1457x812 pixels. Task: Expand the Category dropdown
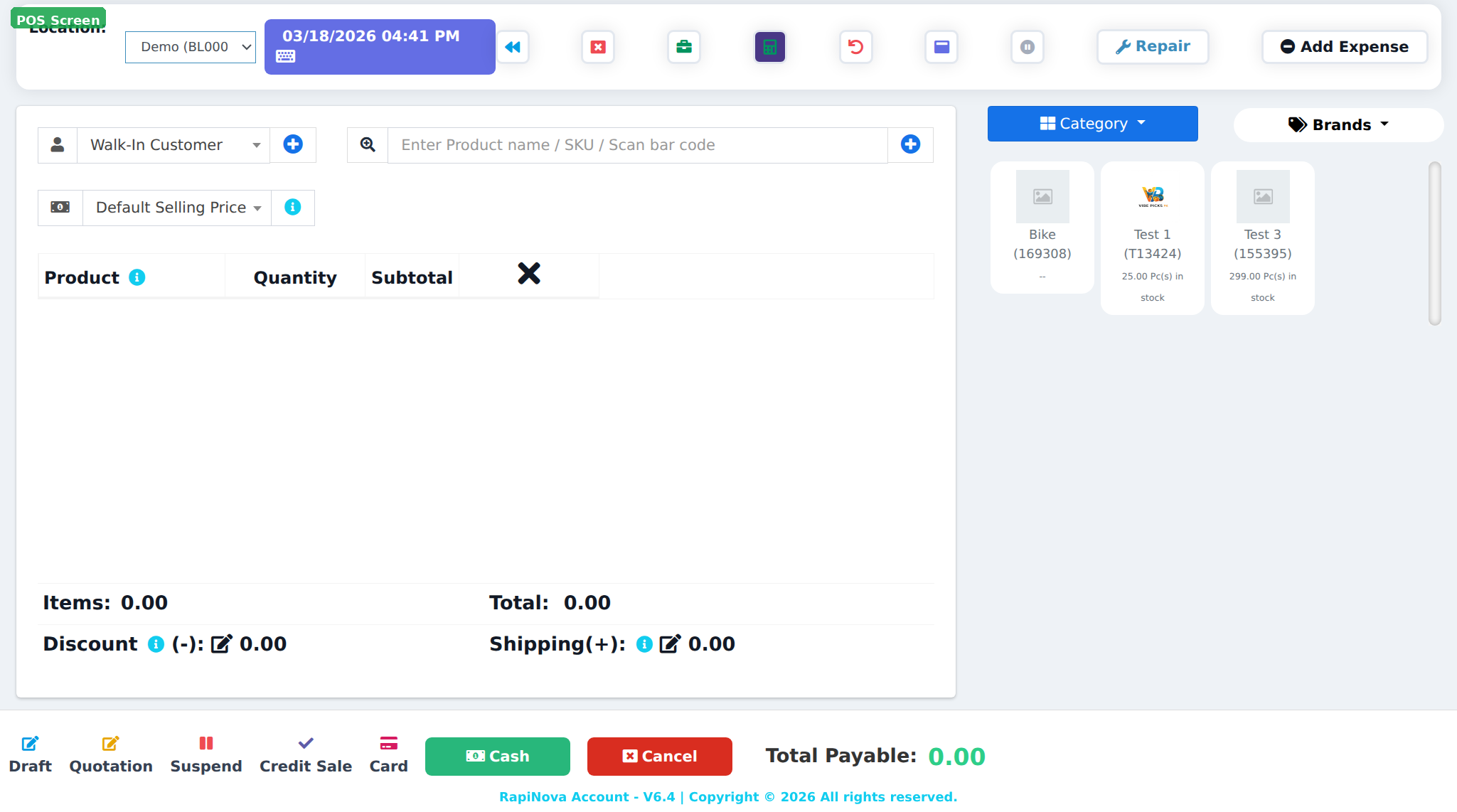pos(1092,124)
